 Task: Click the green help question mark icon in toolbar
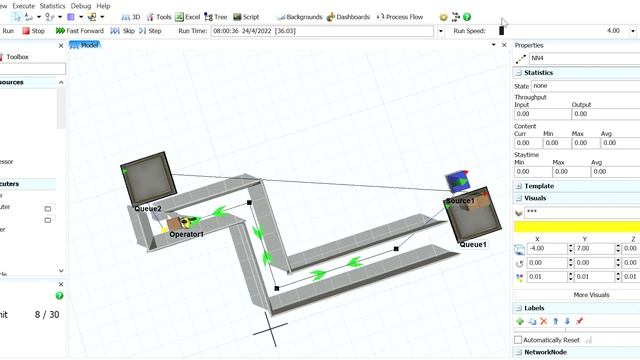click(x=467, y=17)
